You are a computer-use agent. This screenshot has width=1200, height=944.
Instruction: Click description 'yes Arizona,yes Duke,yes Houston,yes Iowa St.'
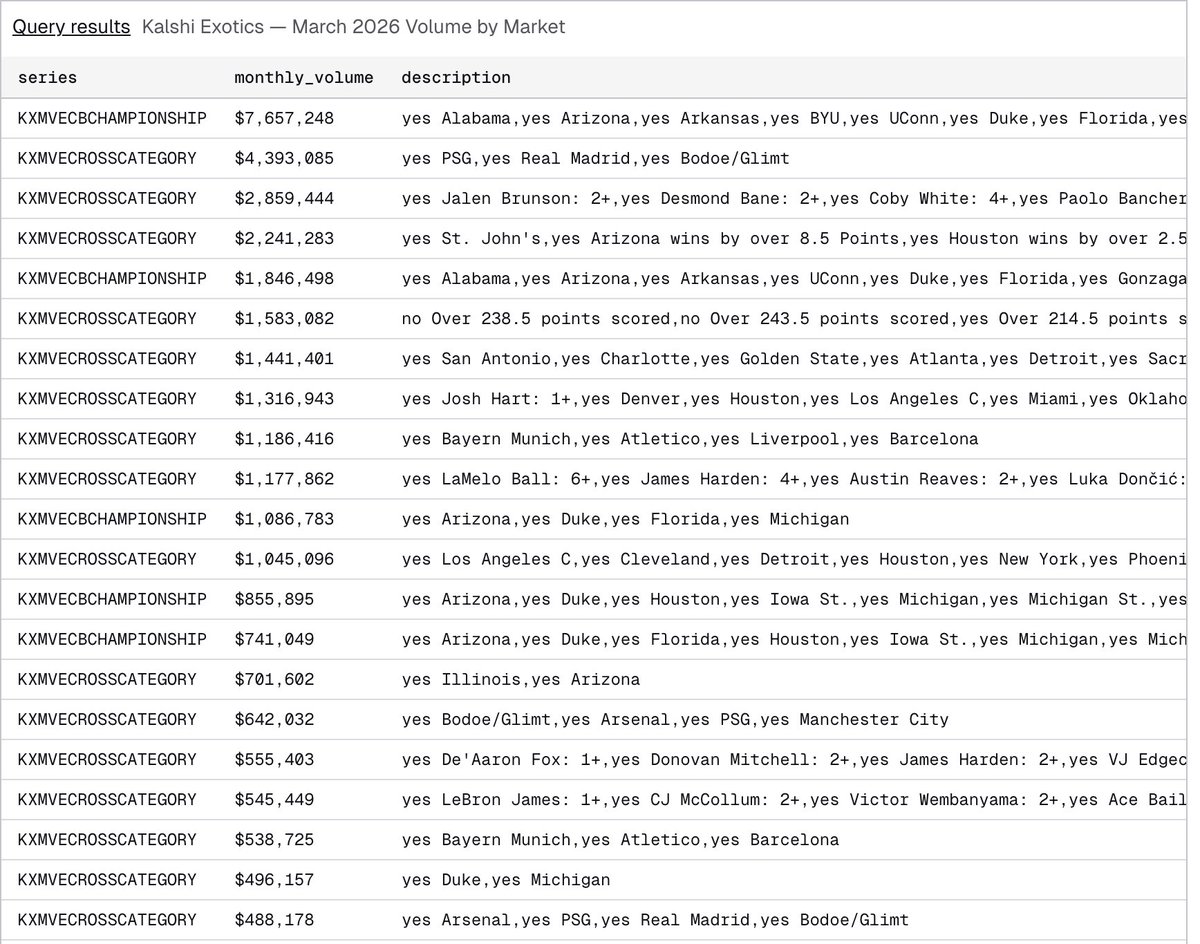[794, 599]
